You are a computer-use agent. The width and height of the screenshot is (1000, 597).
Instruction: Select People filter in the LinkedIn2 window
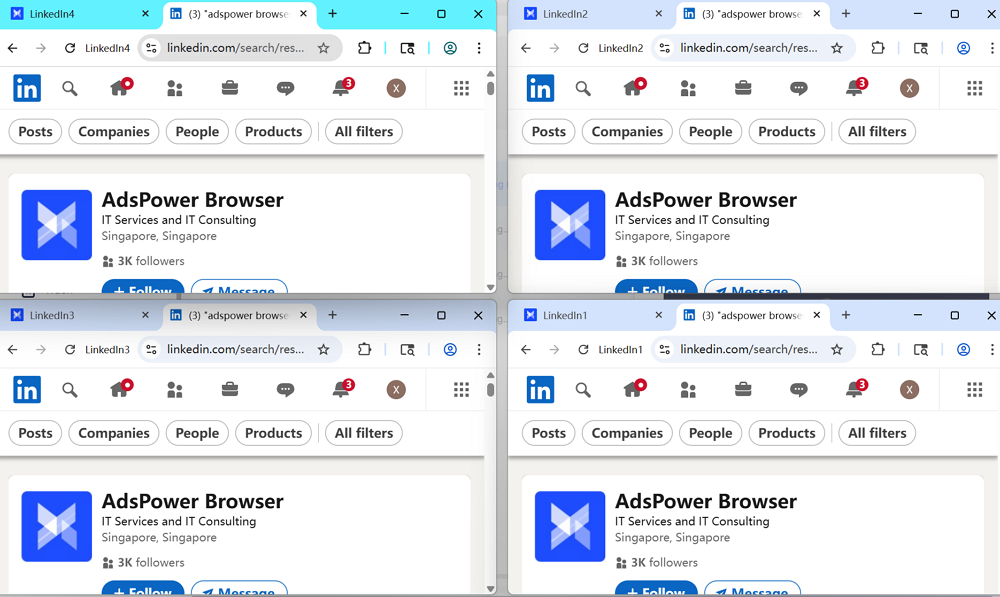[710, 132]
